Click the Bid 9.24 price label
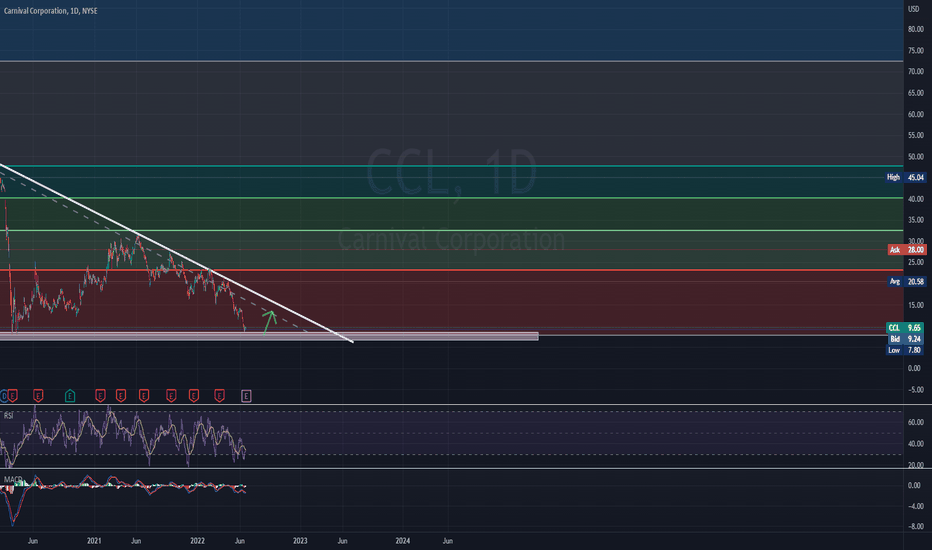The height and width of the screenshot is (550, 932). (904, 339)
